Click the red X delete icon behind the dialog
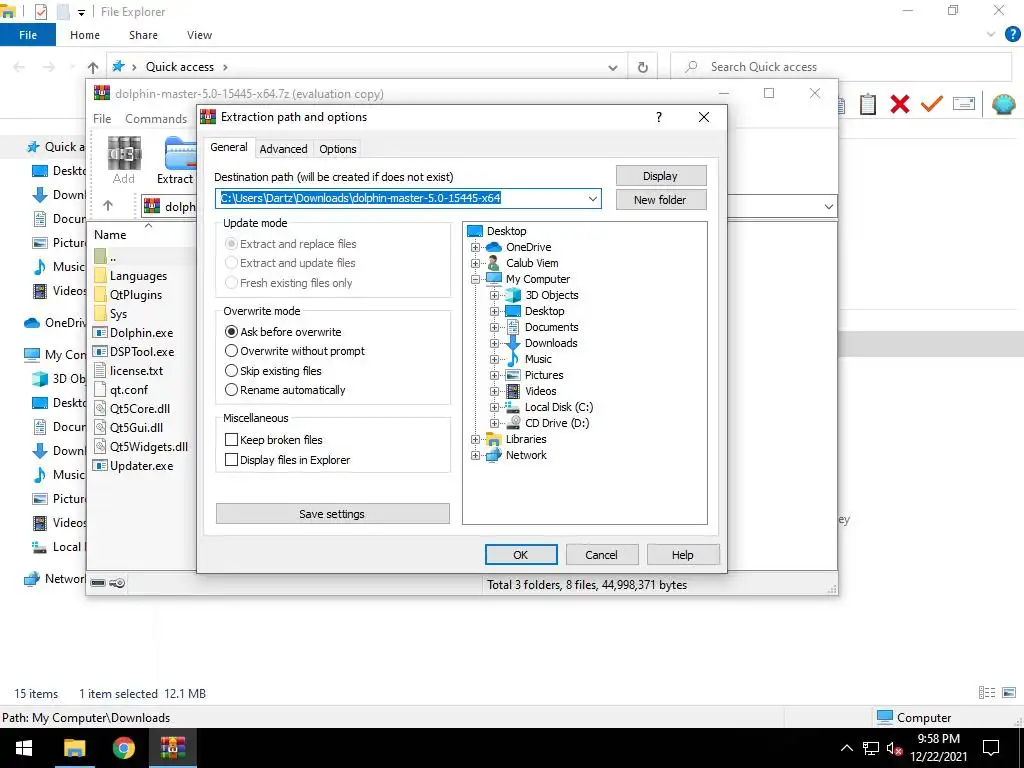Viewport: 1024px width, 768px height. (900, 104)
